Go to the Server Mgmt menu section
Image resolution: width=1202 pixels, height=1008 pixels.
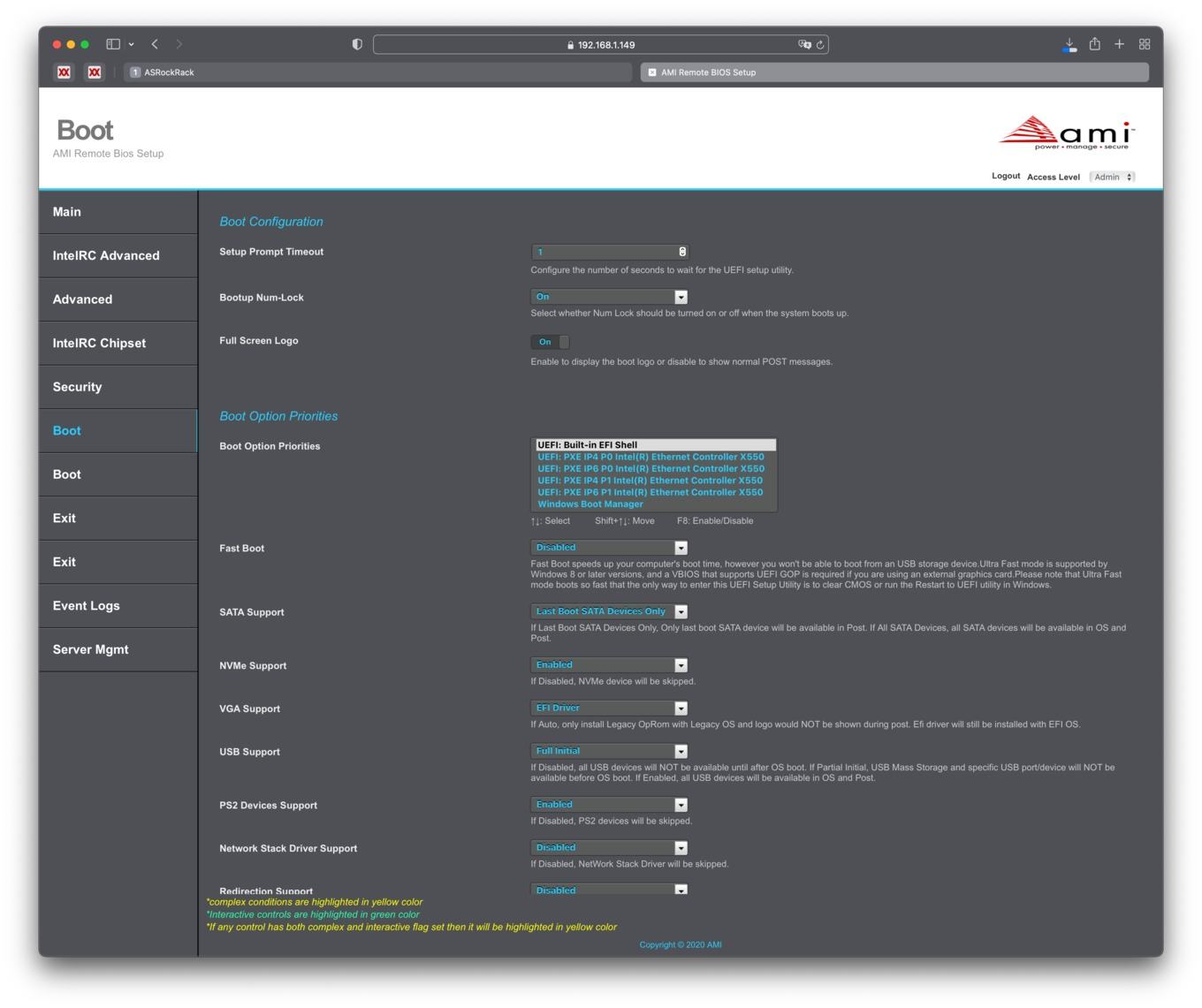pos(118,649)
